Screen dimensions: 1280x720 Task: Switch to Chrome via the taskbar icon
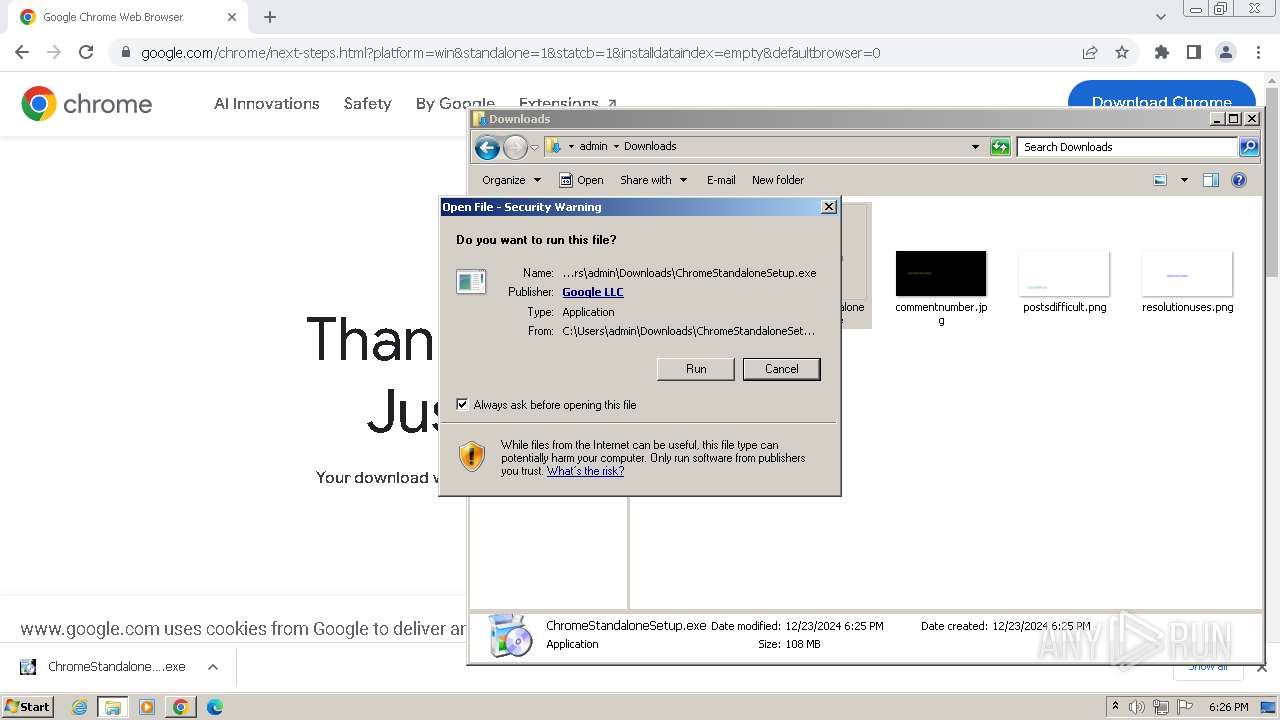(x=180, y=707)
